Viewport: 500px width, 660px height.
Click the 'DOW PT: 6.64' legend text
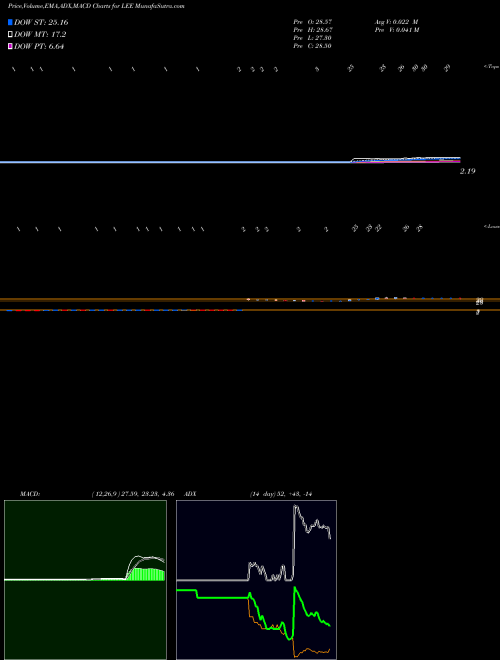click(39, 46)
